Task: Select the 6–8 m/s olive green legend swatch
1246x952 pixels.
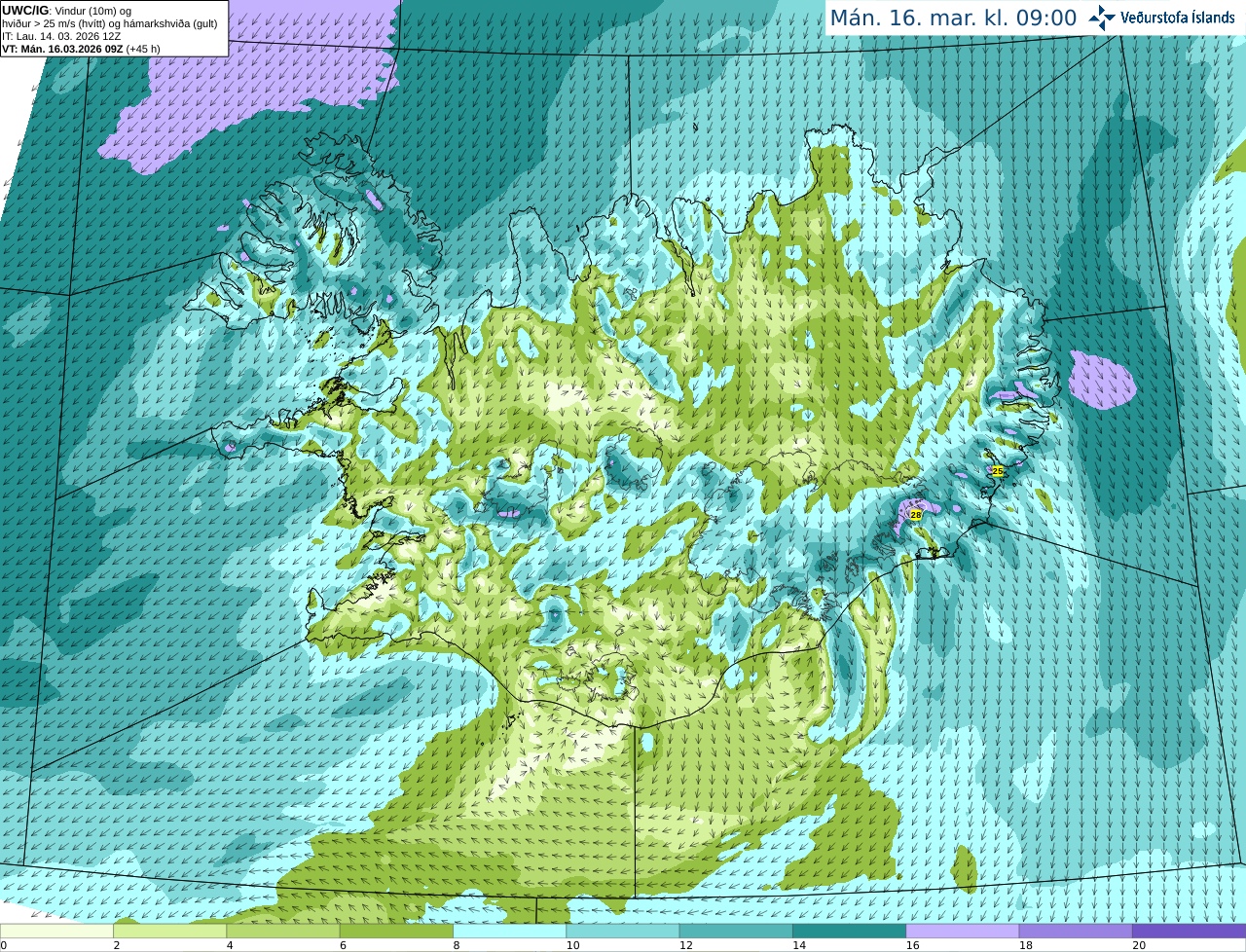Action: [x=396, y=931]
